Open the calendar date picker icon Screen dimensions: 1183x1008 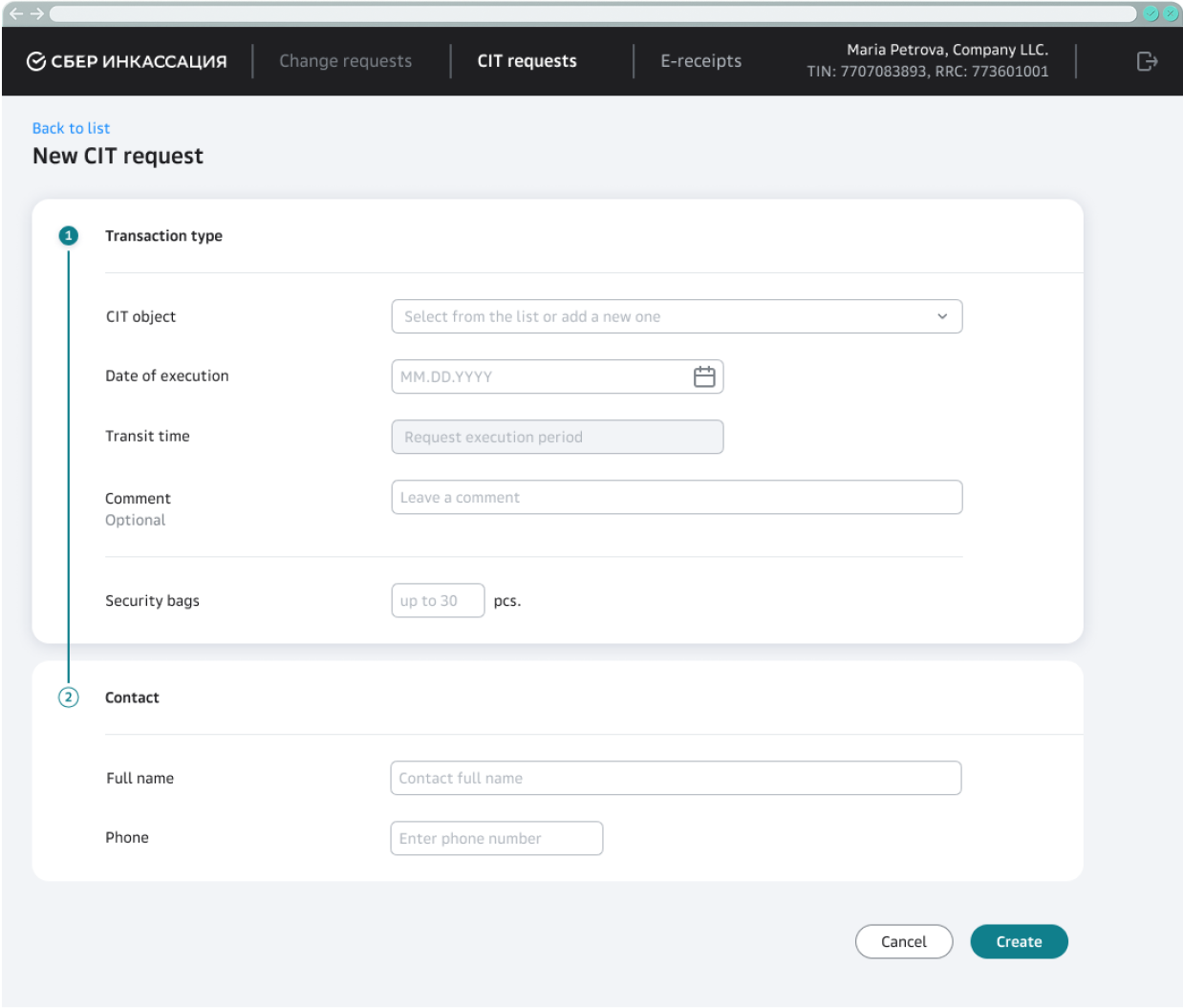pyautogui.click(x=704, y=376)
